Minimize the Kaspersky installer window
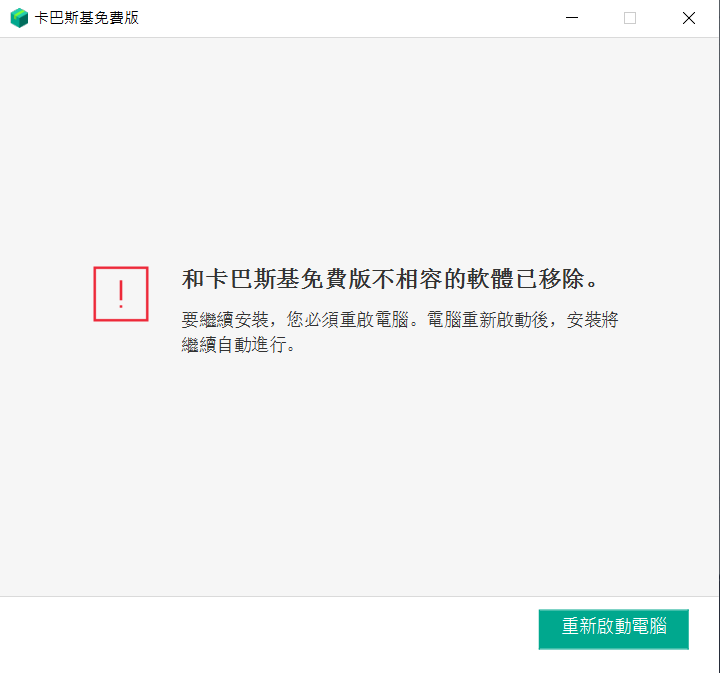The height and width of the screenshot is (673, 720). click(572, 18)
